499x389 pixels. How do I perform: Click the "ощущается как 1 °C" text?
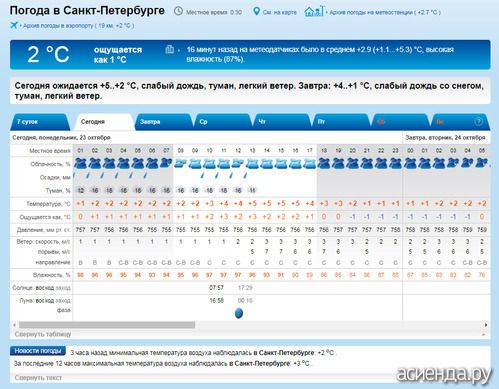[x=118, y=55]
